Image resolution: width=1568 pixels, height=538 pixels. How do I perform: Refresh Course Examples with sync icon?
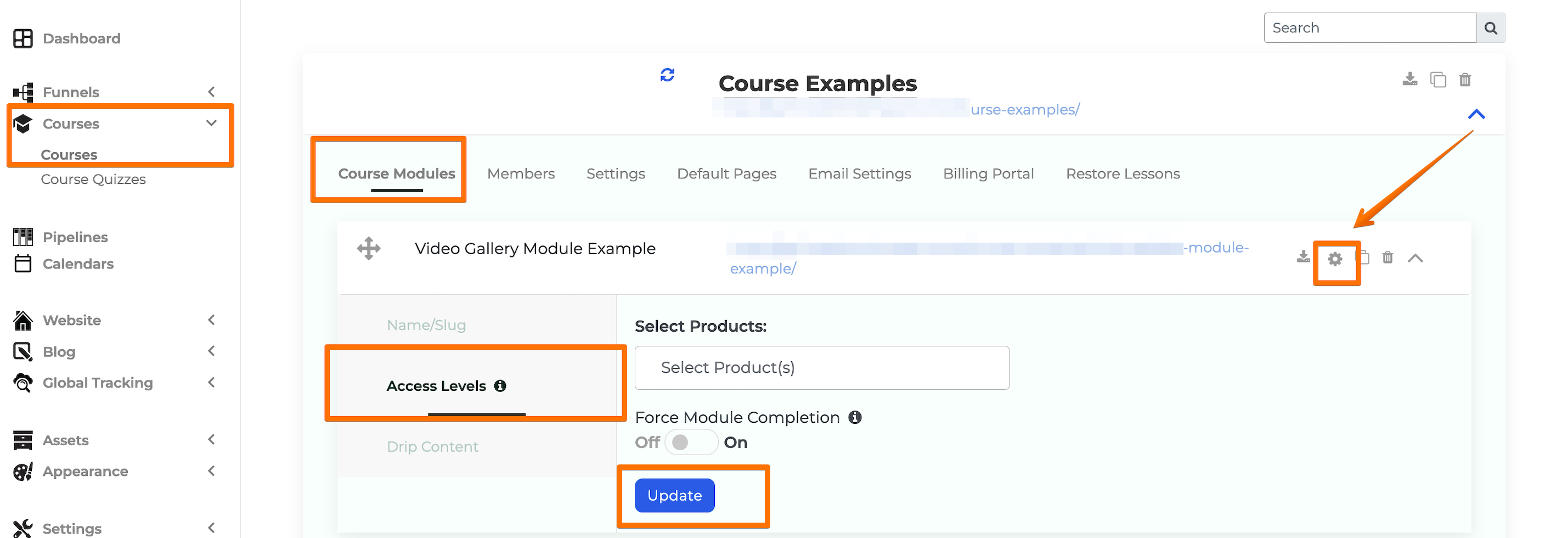(x=667, y=75)
